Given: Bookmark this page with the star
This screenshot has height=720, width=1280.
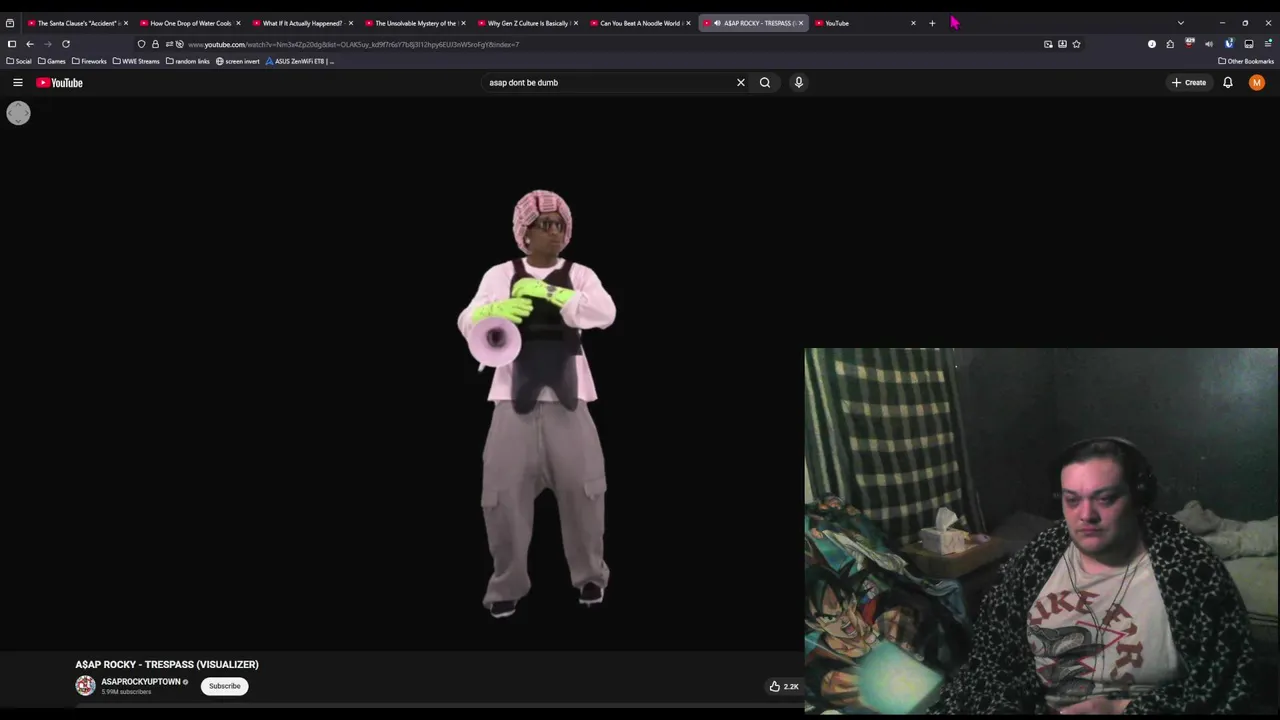Looking at the screenshot, I should 1076,44.
